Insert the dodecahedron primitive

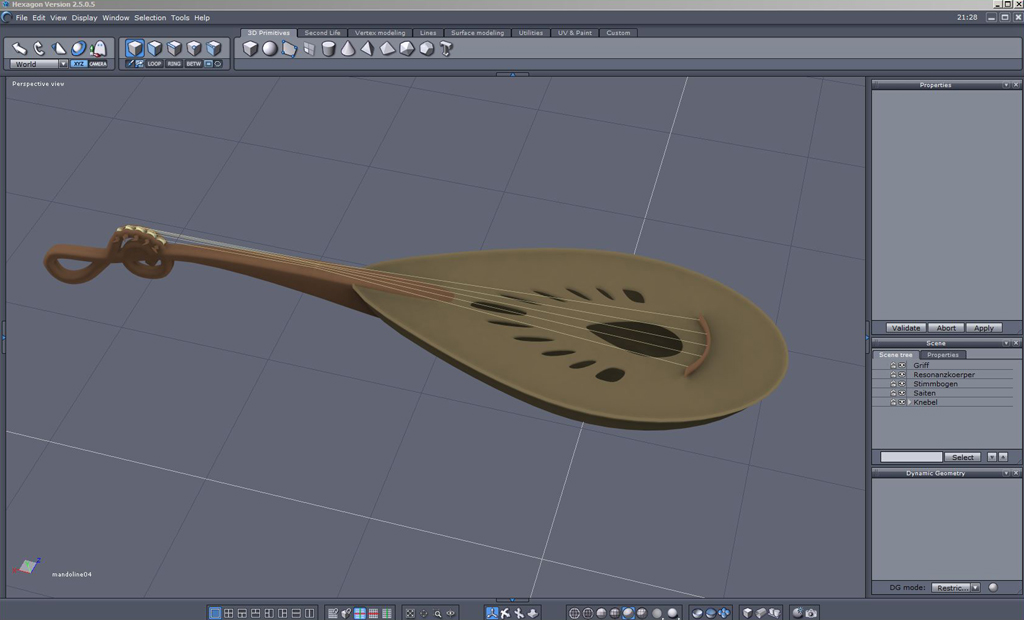coord(426,48)
